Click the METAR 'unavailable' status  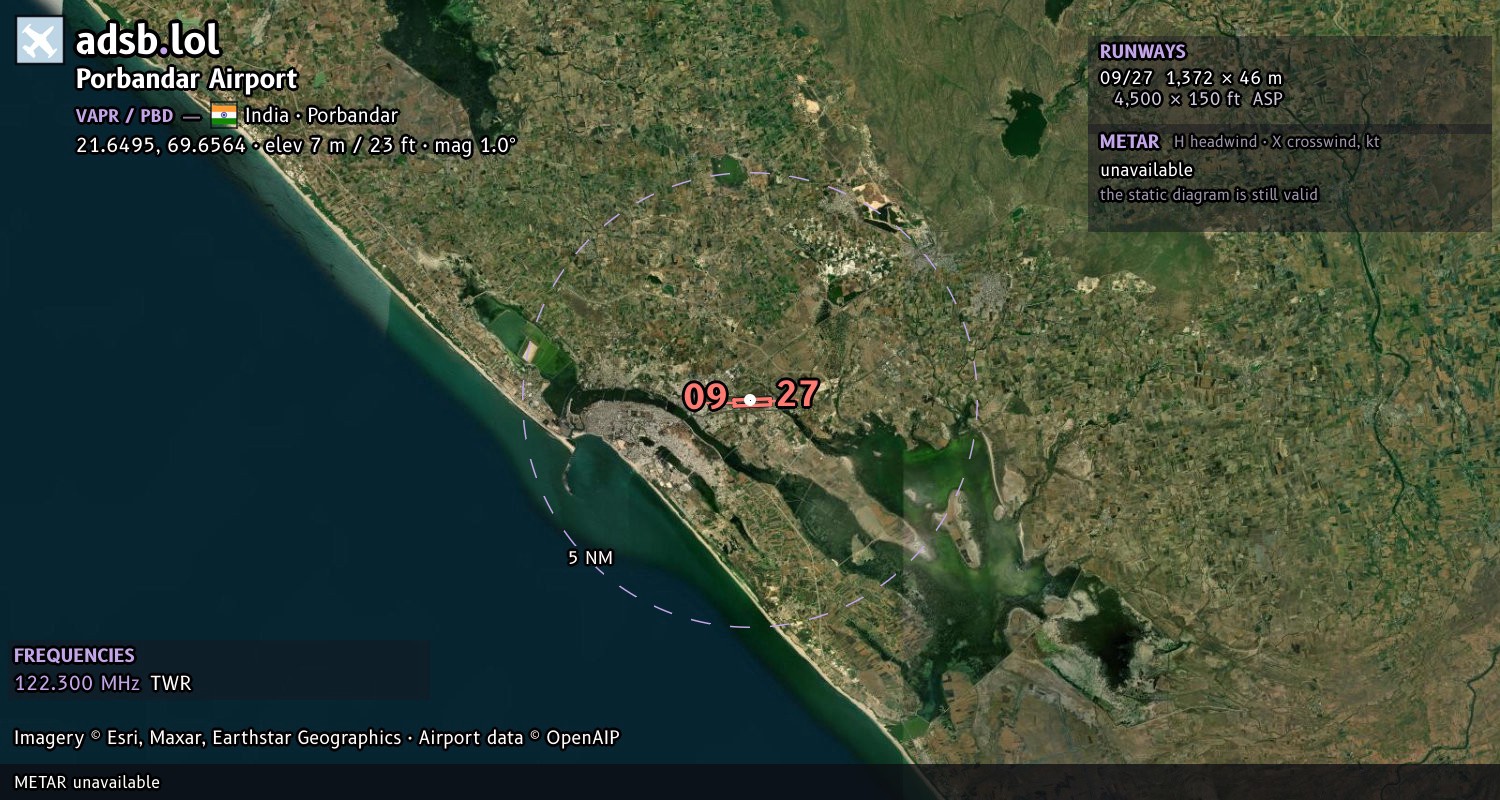coord(1147,170)
